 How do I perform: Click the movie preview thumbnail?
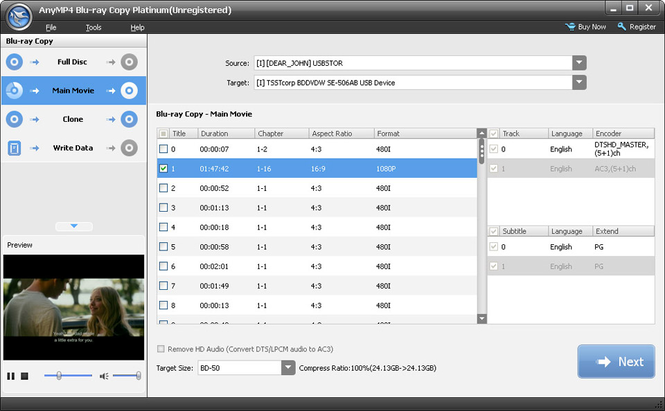tap(74, 307)
